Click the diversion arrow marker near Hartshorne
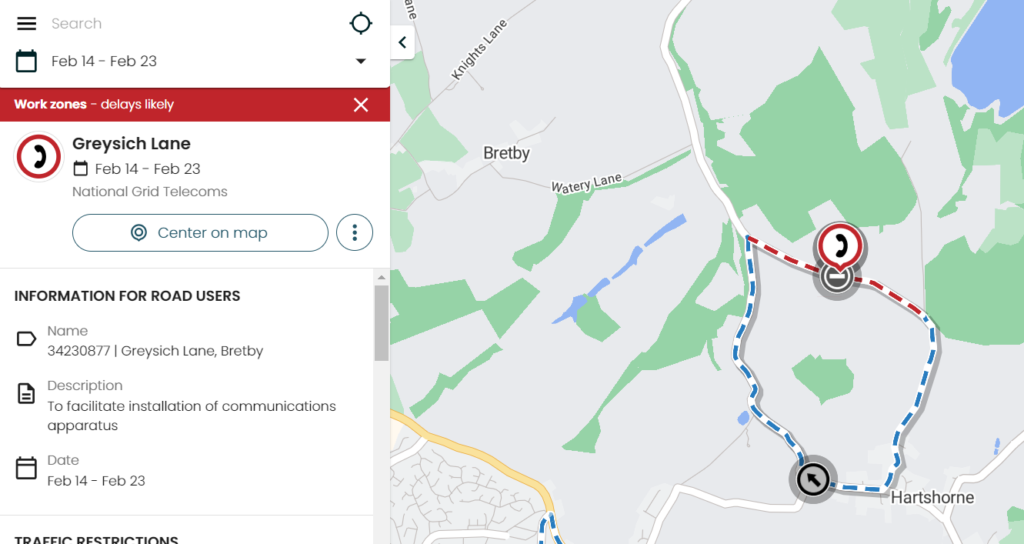Image resolution: width=1024 pixels, height=544 pixels. [813, 480]
